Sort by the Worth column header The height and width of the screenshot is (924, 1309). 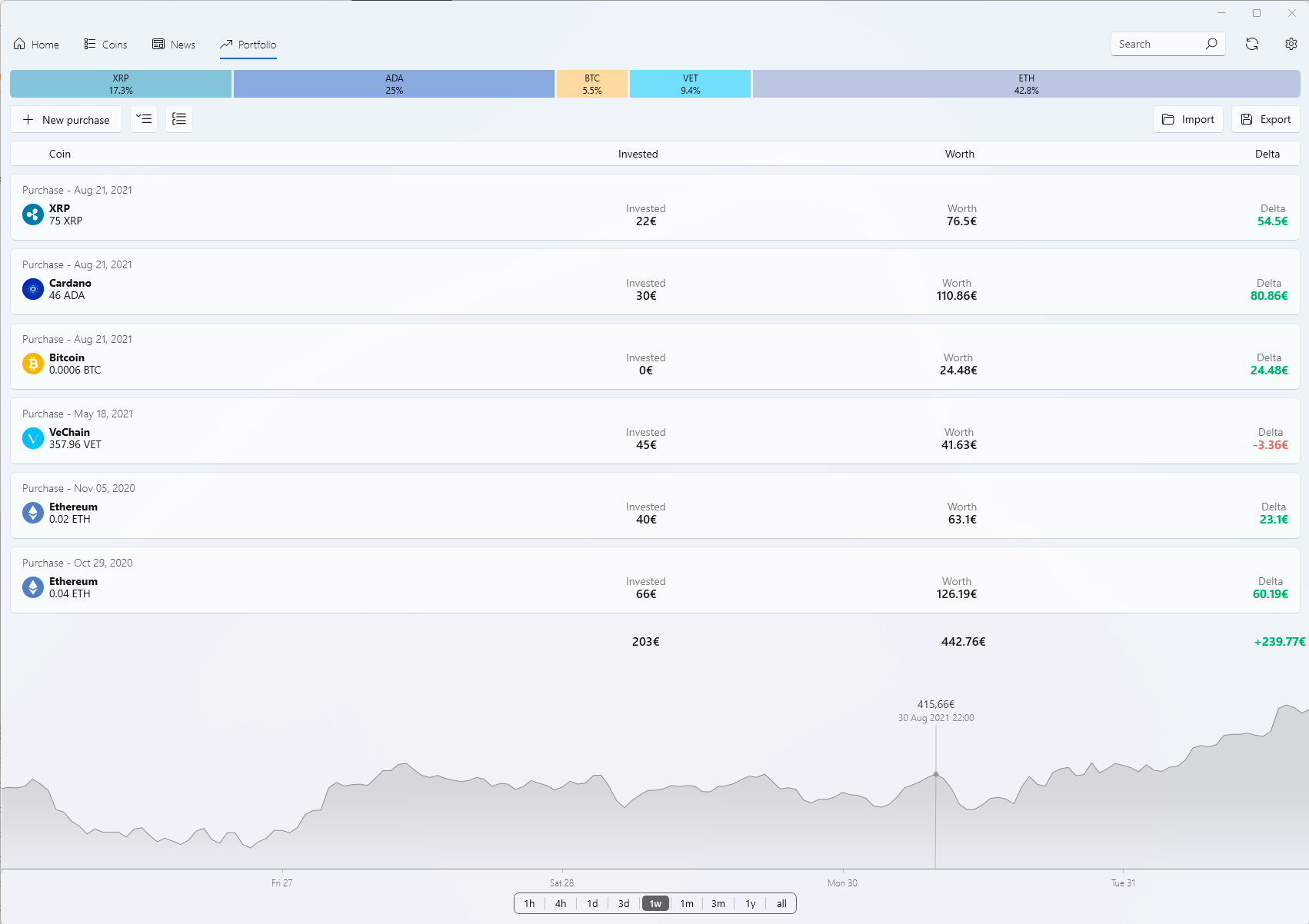coord(959,154)
